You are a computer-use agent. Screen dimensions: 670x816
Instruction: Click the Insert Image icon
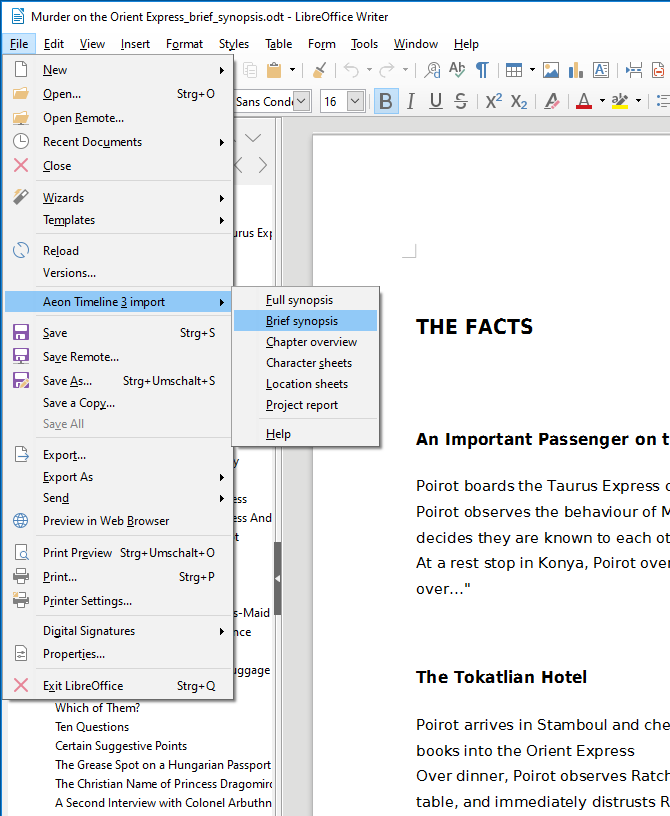pos(551,70)
